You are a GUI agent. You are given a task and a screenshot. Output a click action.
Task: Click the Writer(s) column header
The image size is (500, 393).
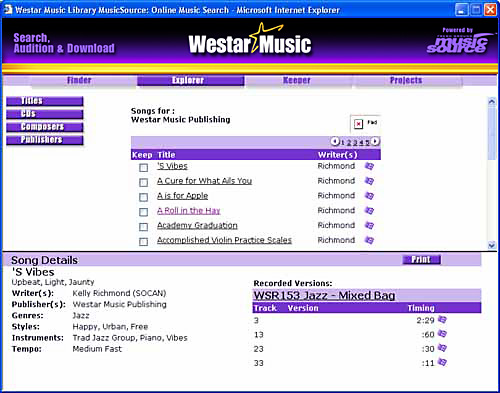click(x=337, y=155)
